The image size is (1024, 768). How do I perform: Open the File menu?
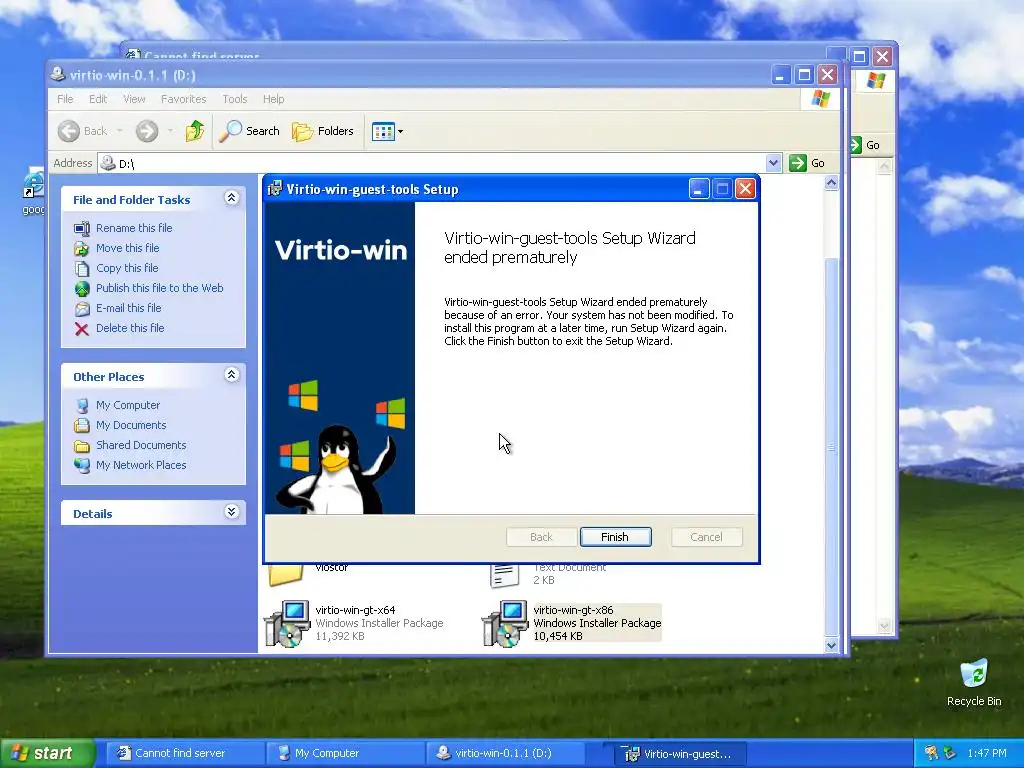(x=65, y=99)
